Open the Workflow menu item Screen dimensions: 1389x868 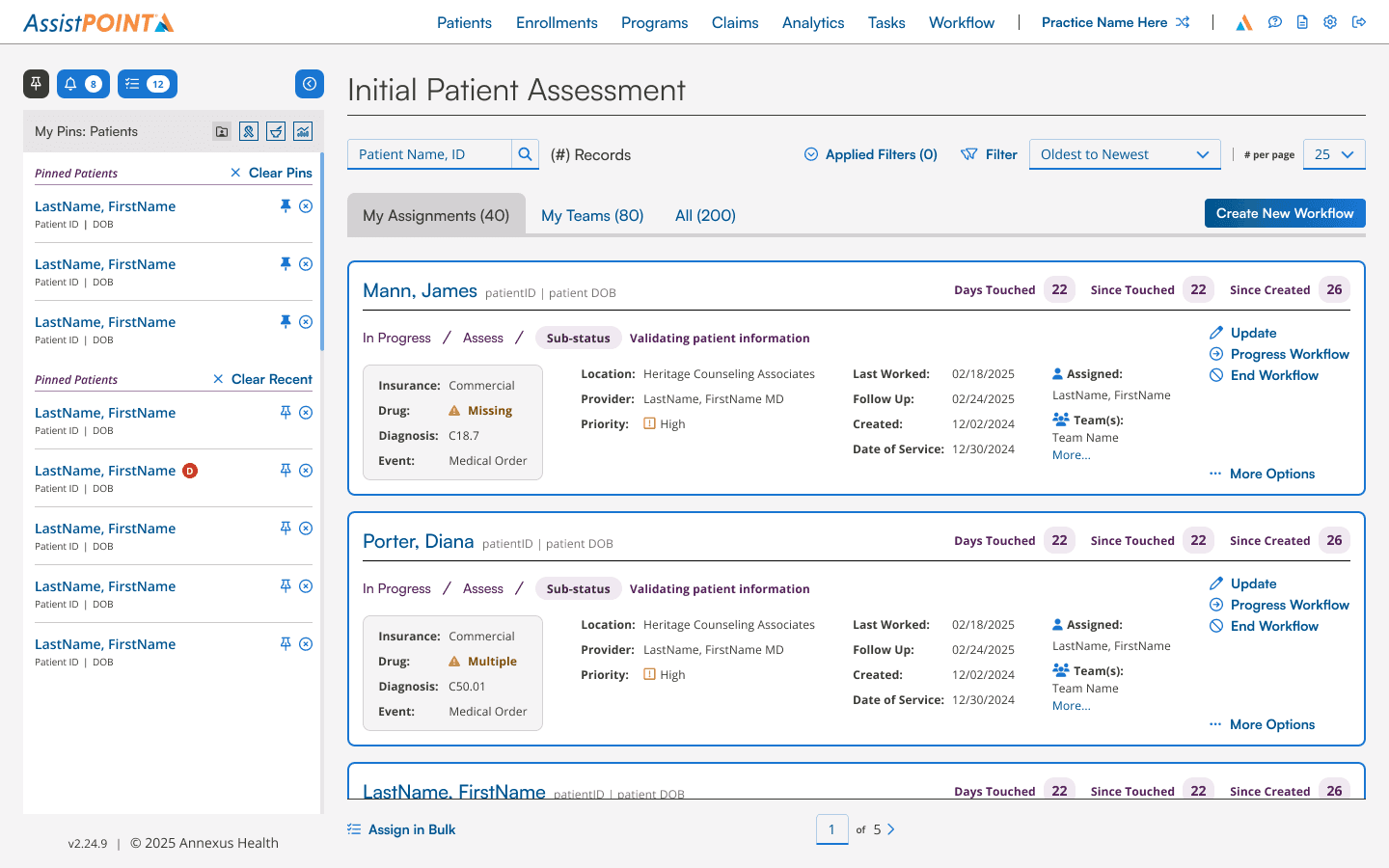tap(962, 22)
